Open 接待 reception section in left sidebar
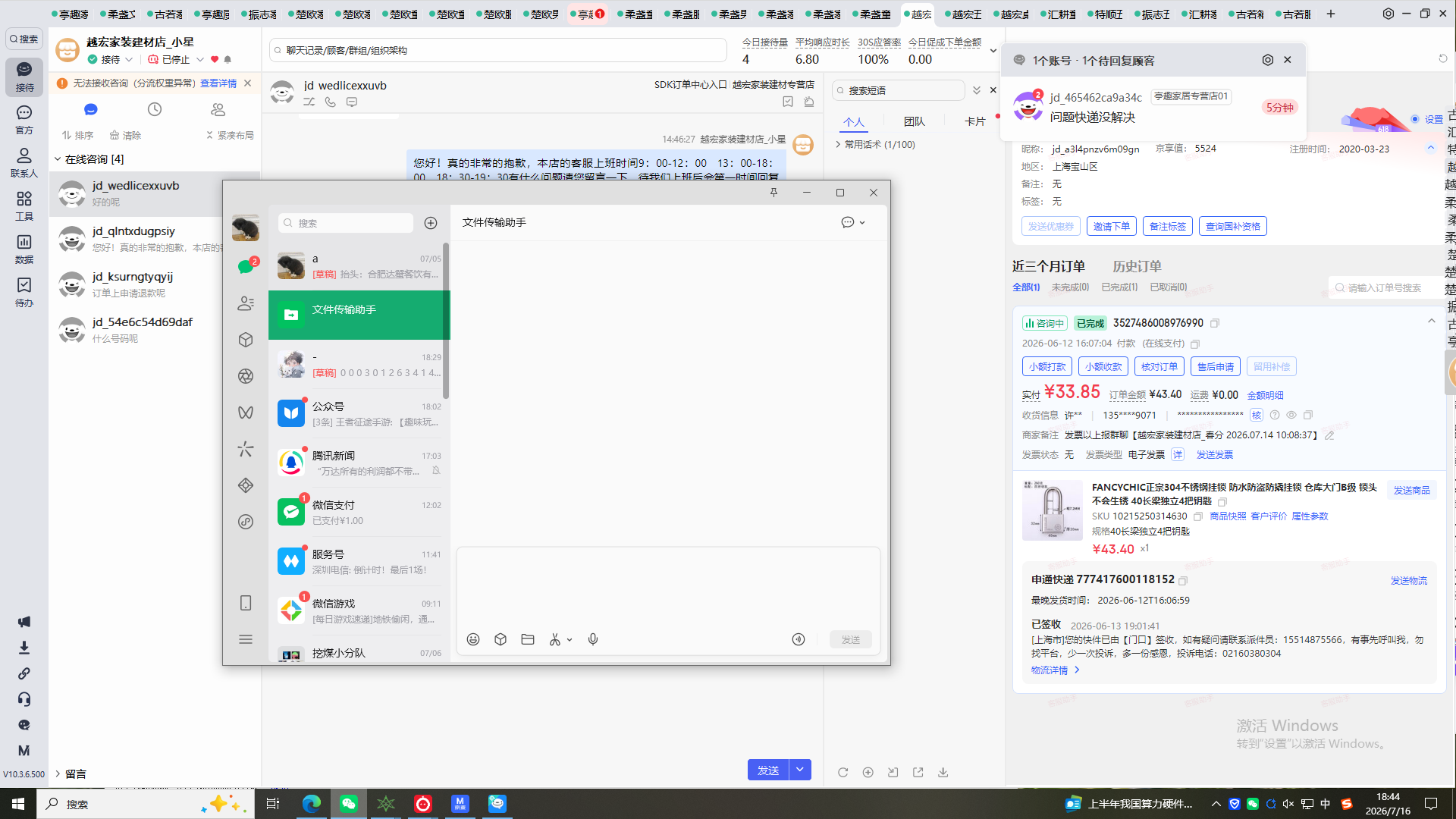 pos(24,77)
